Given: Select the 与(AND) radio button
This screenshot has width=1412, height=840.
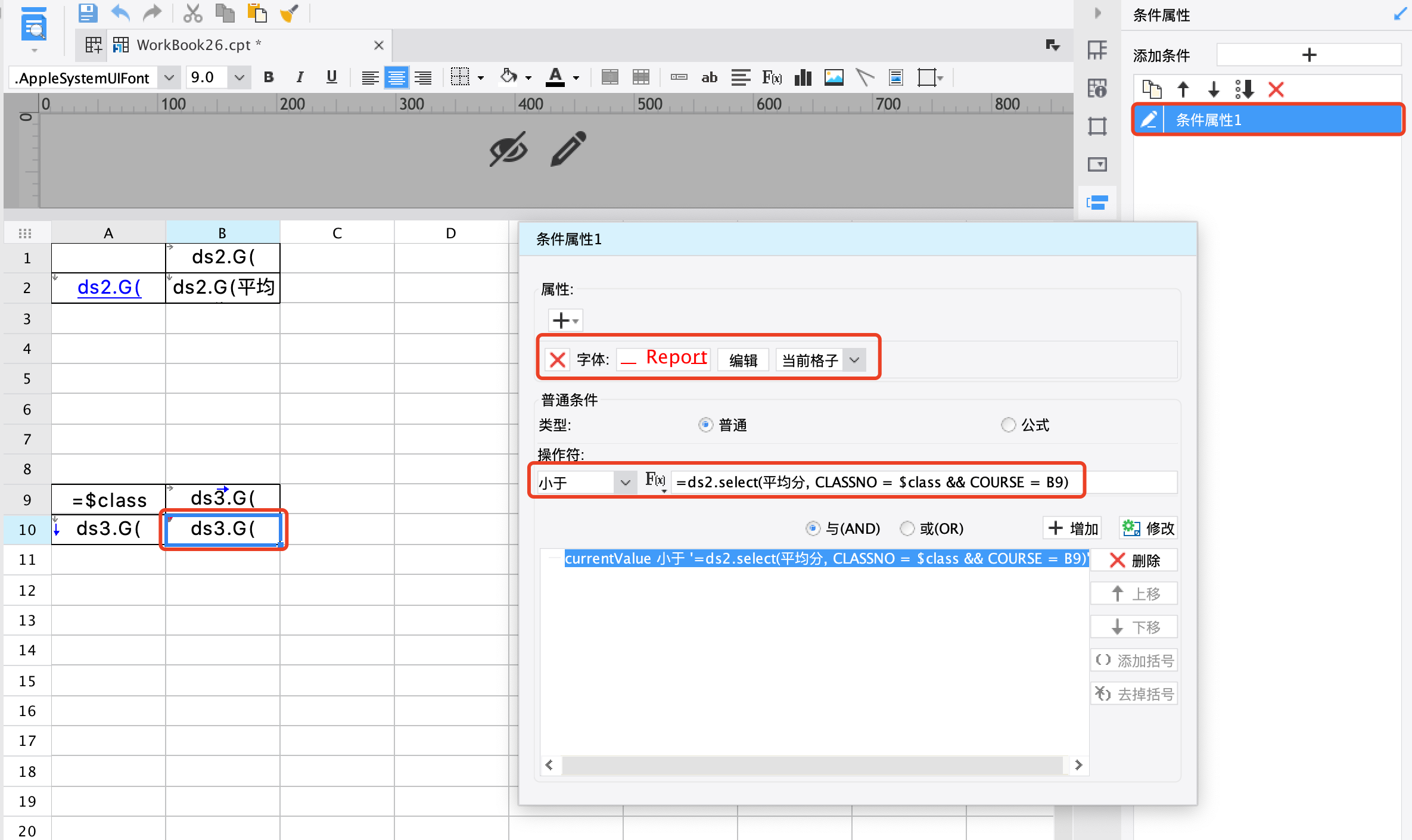Looking at the screenshot, I should [813, 528].
